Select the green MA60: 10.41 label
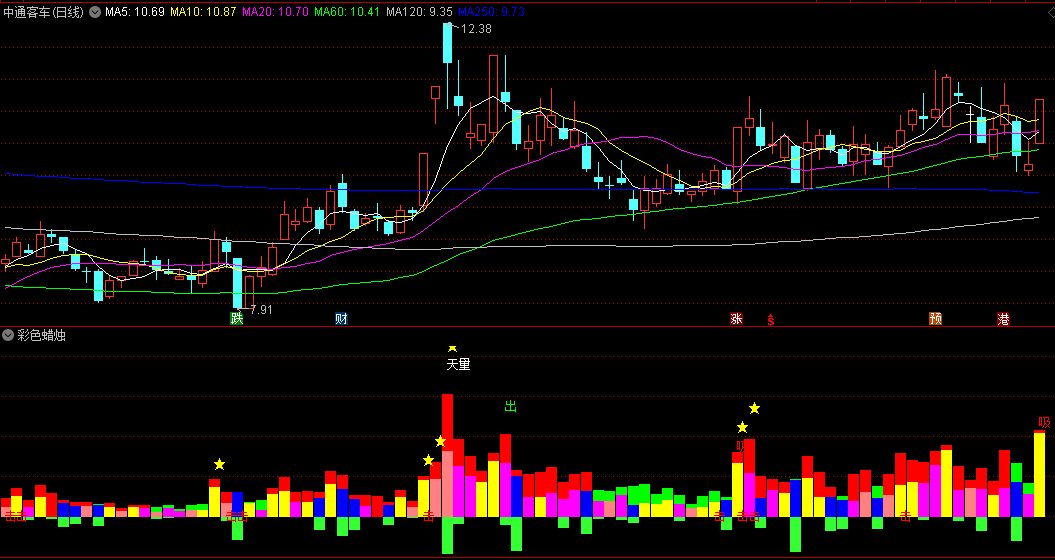Viewport: 1055px width, 560px height. (x=347, y=12)
